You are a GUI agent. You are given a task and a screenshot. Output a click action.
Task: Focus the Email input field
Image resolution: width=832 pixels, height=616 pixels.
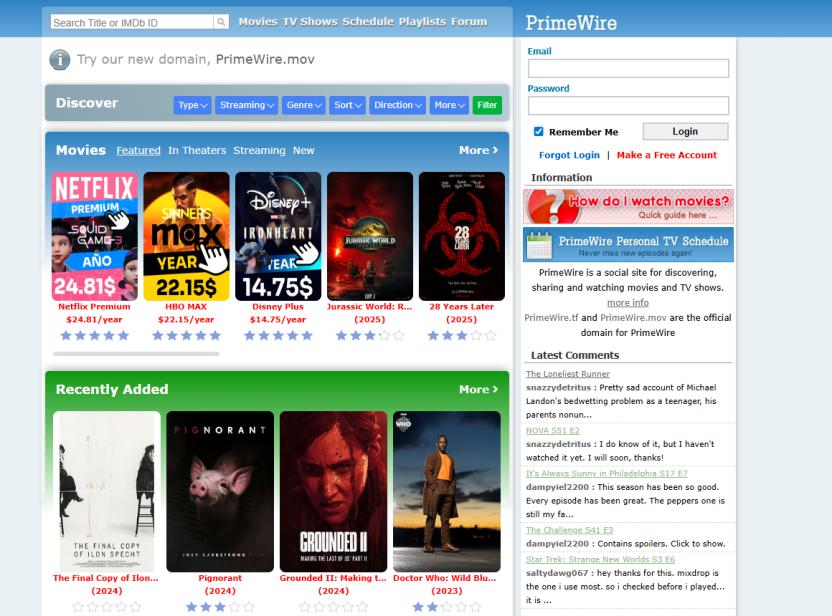pos(628,68)
